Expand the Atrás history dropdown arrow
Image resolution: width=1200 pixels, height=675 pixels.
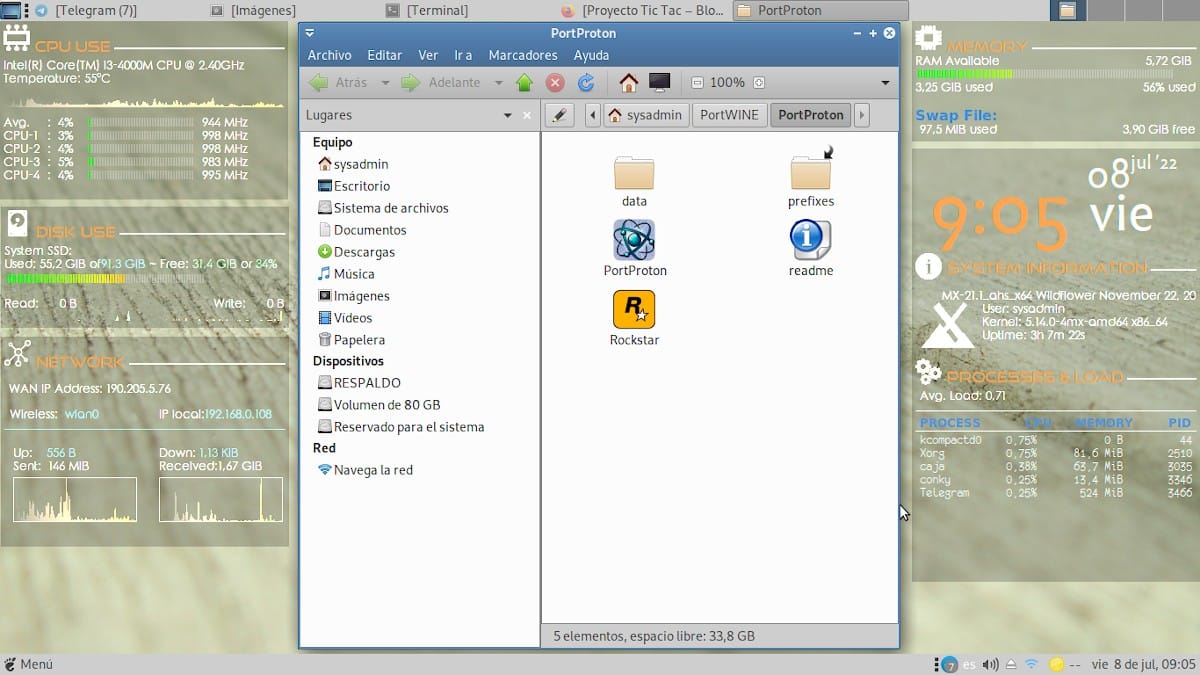pyautogui.click(x=385, y=83)
